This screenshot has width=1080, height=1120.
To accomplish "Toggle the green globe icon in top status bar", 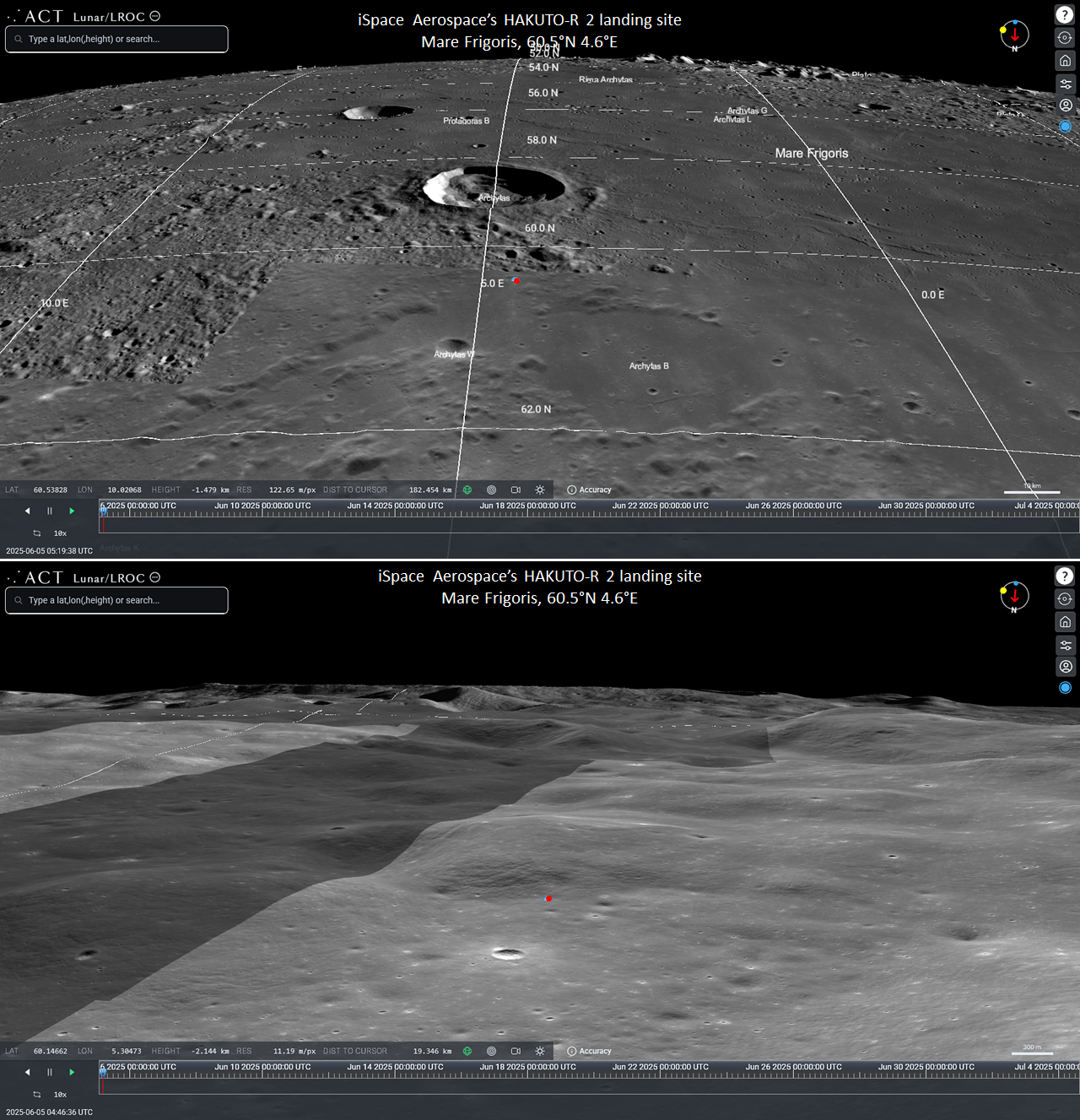I will click(467, 490).
